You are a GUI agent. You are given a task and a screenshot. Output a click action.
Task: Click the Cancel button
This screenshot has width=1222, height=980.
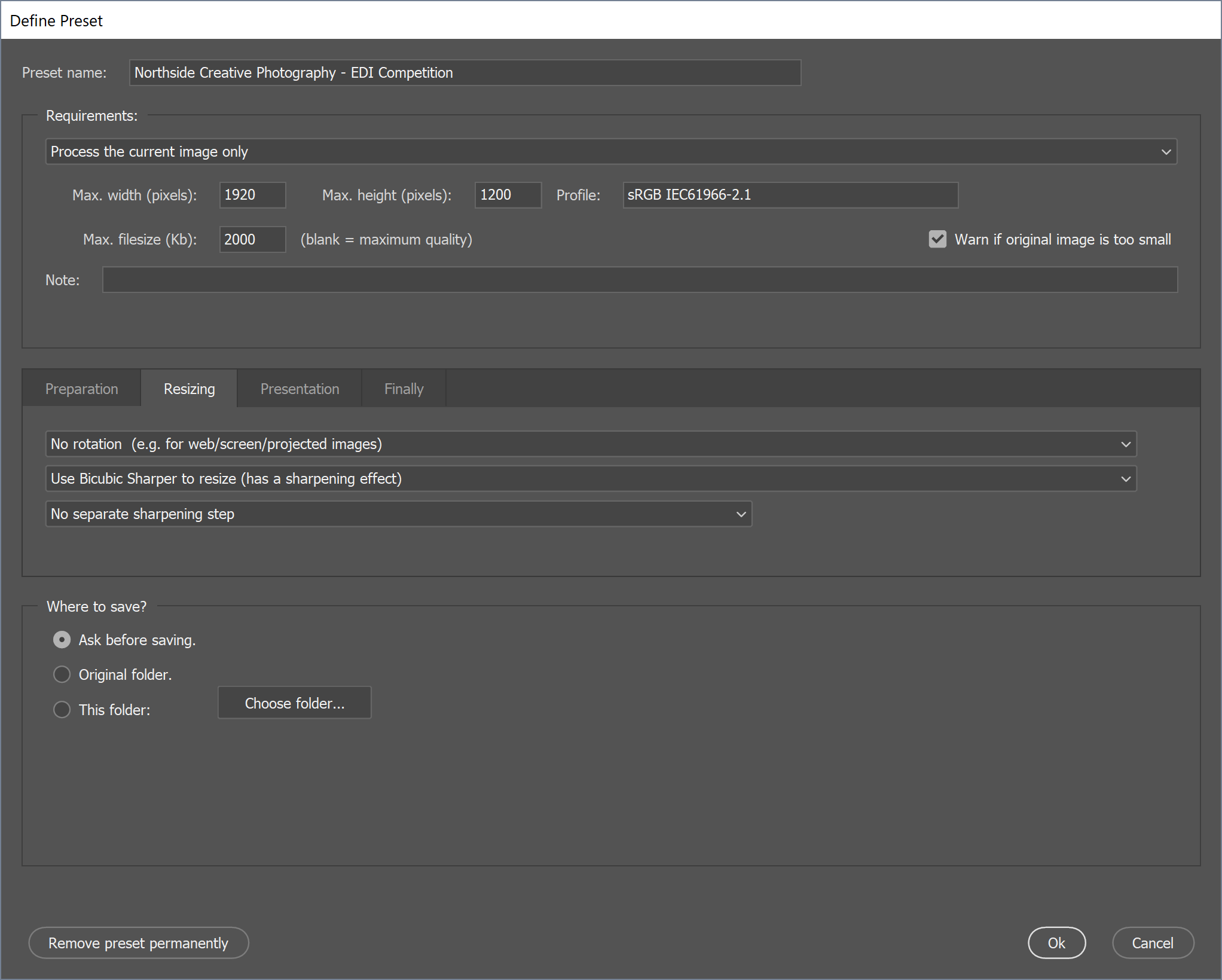1153,943
